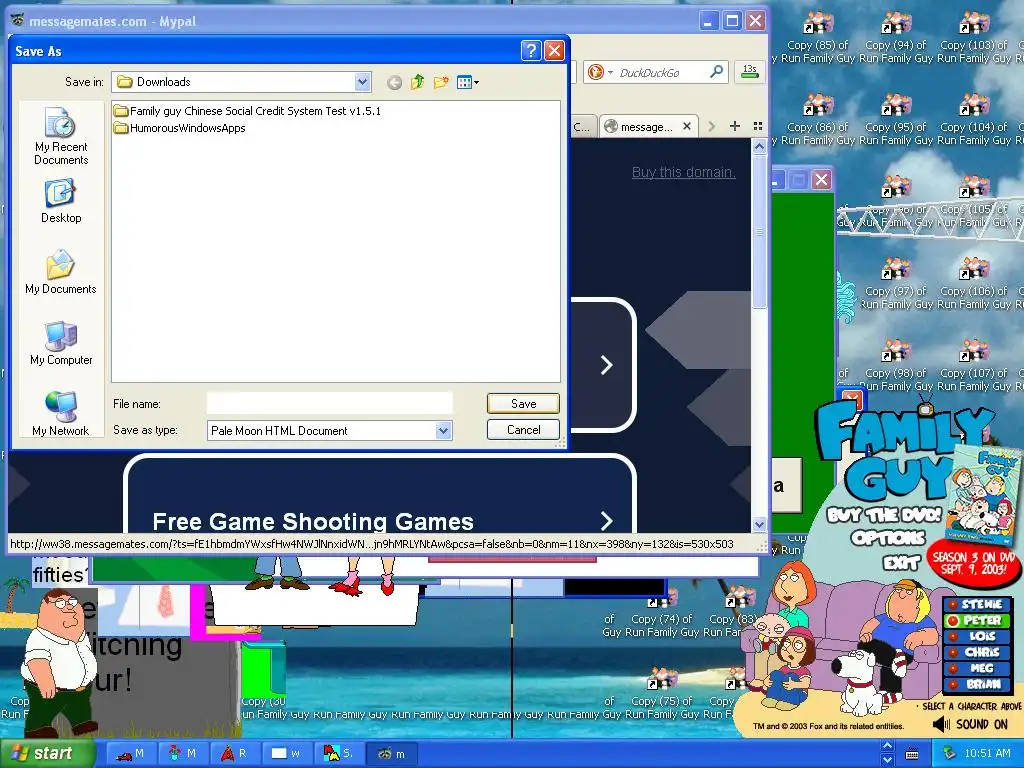The height and width of the screenshot is (768, 1024).
Task: Click the Save button
Action: pyautogui.click(x=523, y=404)
